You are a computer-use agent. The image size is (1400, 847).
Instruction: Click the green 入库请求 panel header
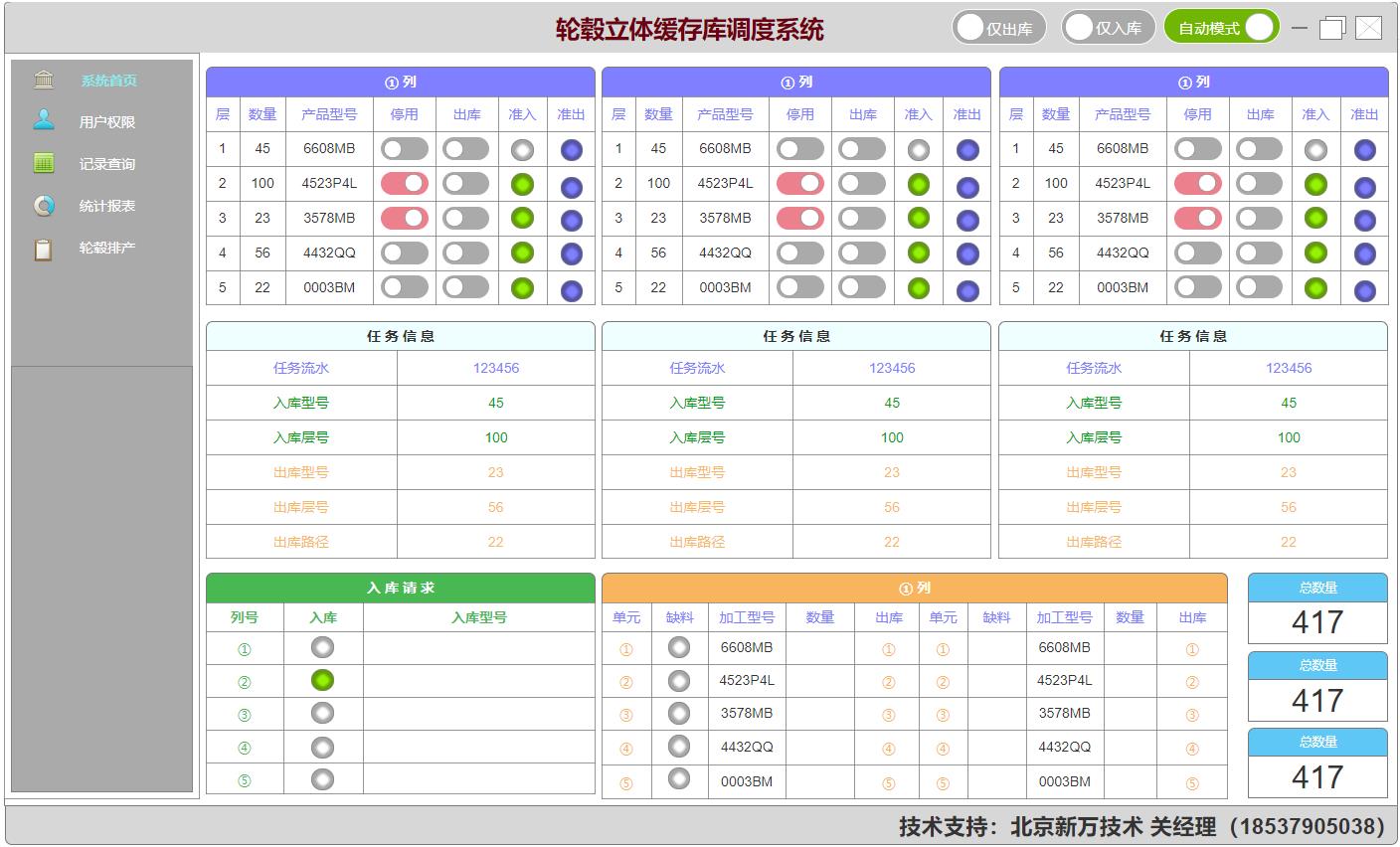[x=401, y=588]
